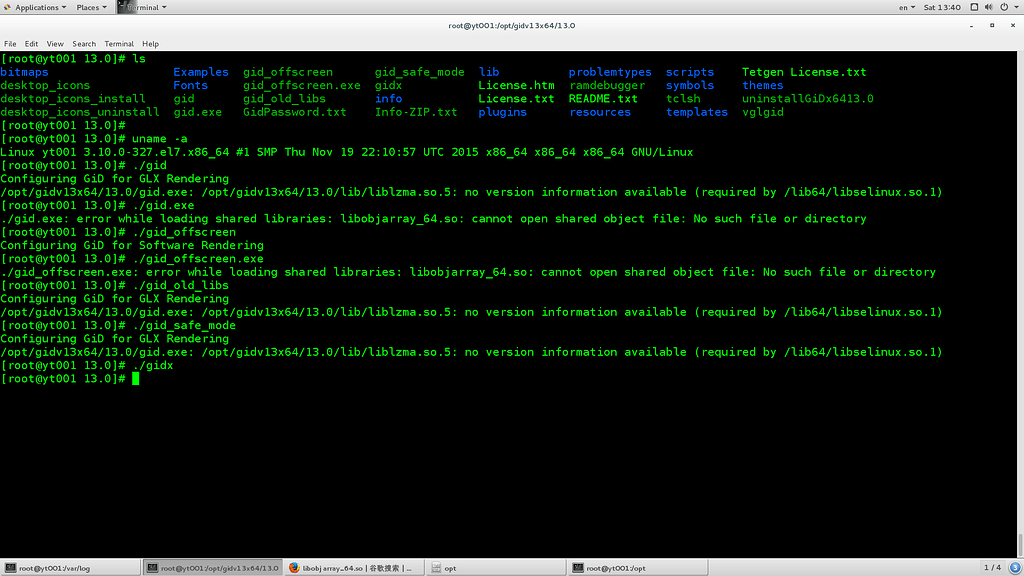Open the Edit menu

point(32,44)
